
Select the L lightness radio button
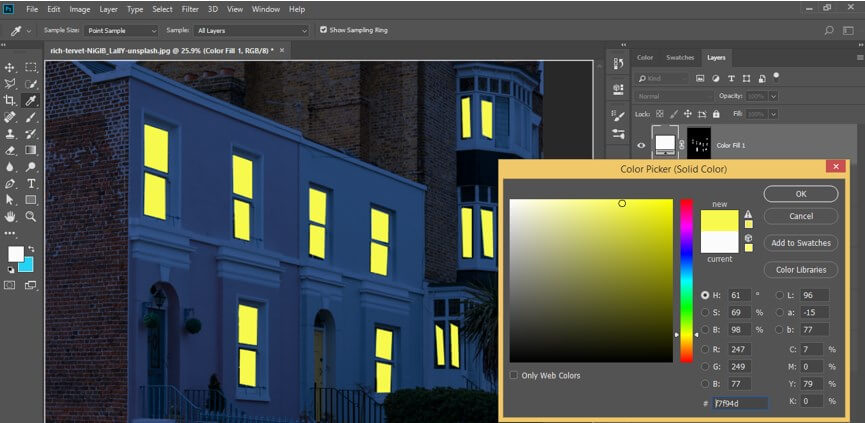coord(779,295)
